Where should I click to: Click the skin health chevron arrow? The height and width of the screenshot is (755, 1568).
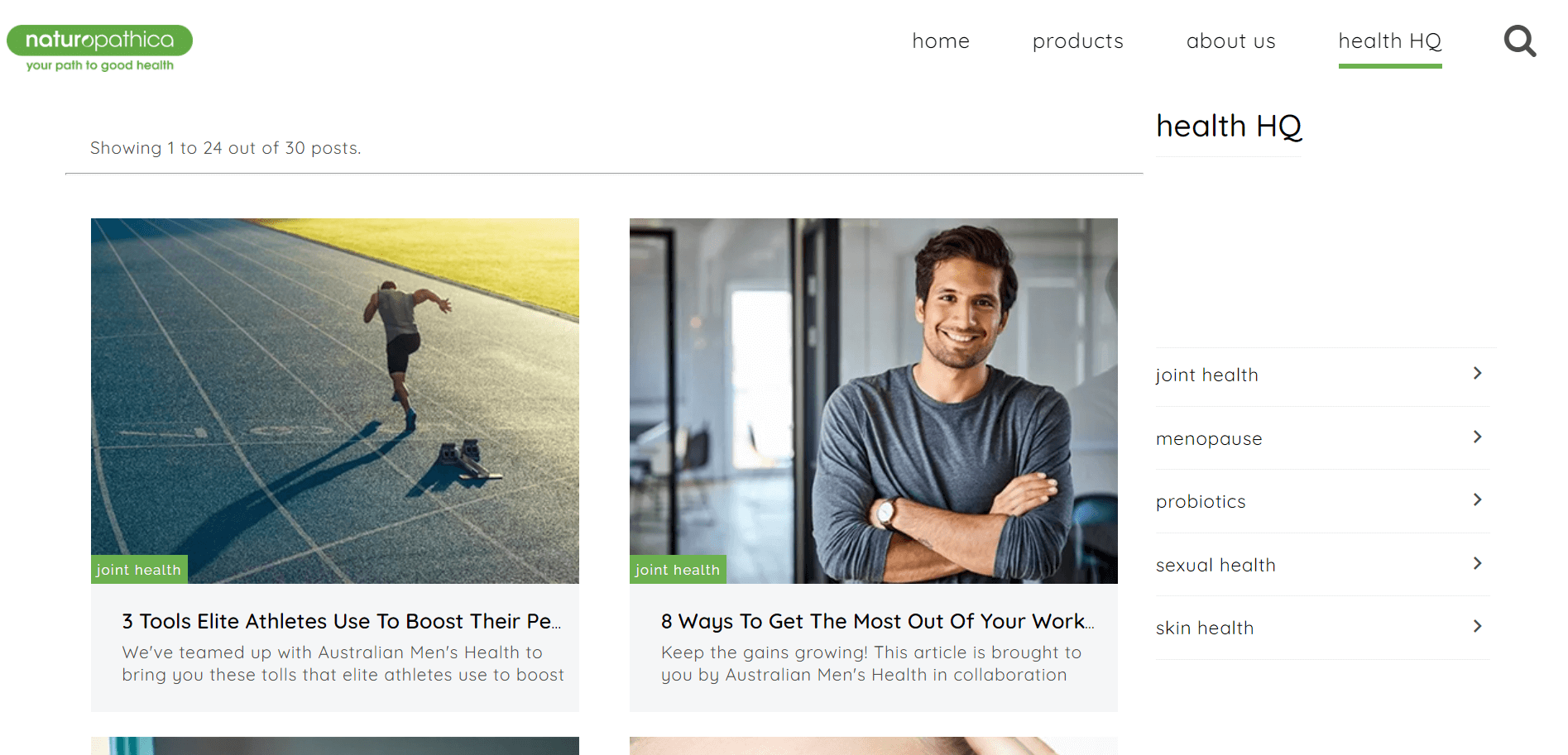(1477, 627)
